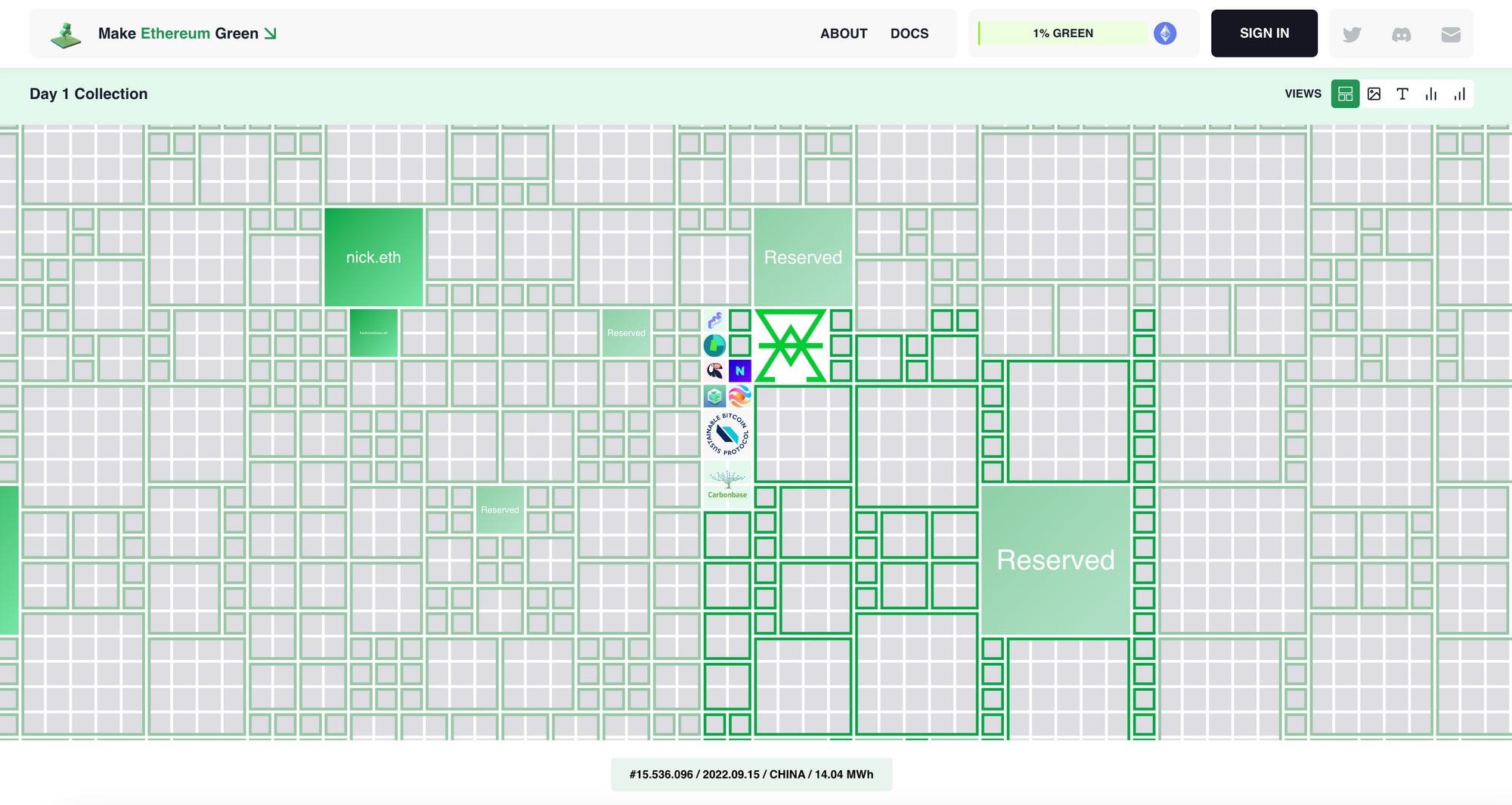The width and height of the screenshot is (1512, 805).
Task: Select the grid layout view
Action: coord(1345,94)
